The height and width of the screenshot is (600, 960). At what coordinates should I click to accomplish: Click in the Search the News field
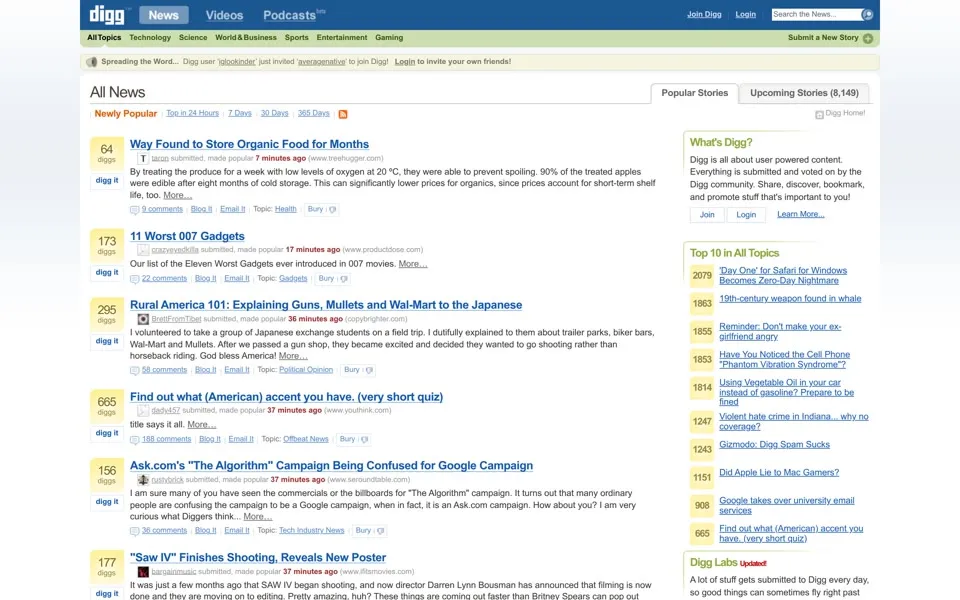click(816, 14)
